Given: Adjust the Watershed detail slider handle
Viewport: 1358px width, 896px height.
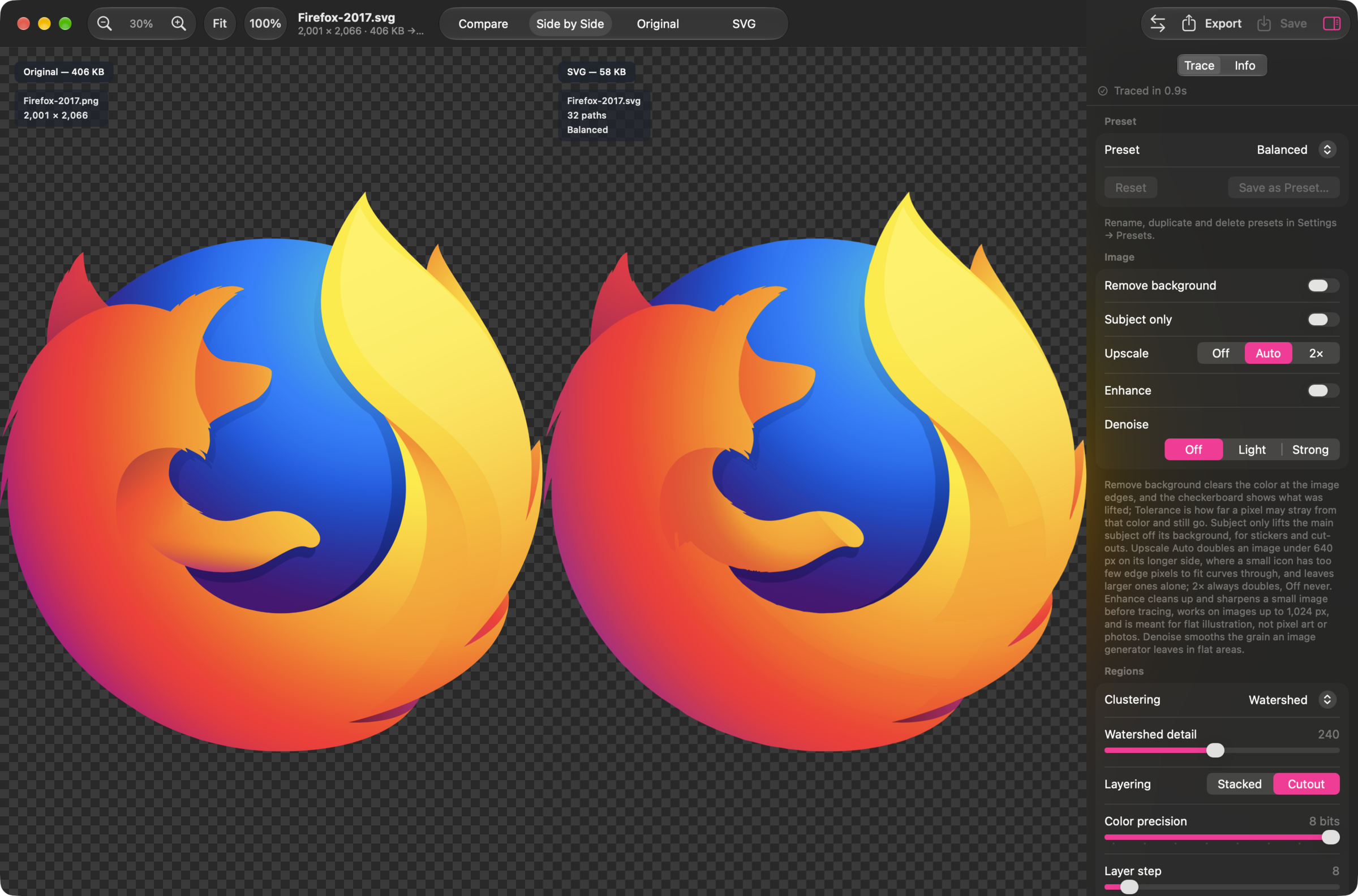Looking at the screenshot, I should click(x=1215, y=750).
